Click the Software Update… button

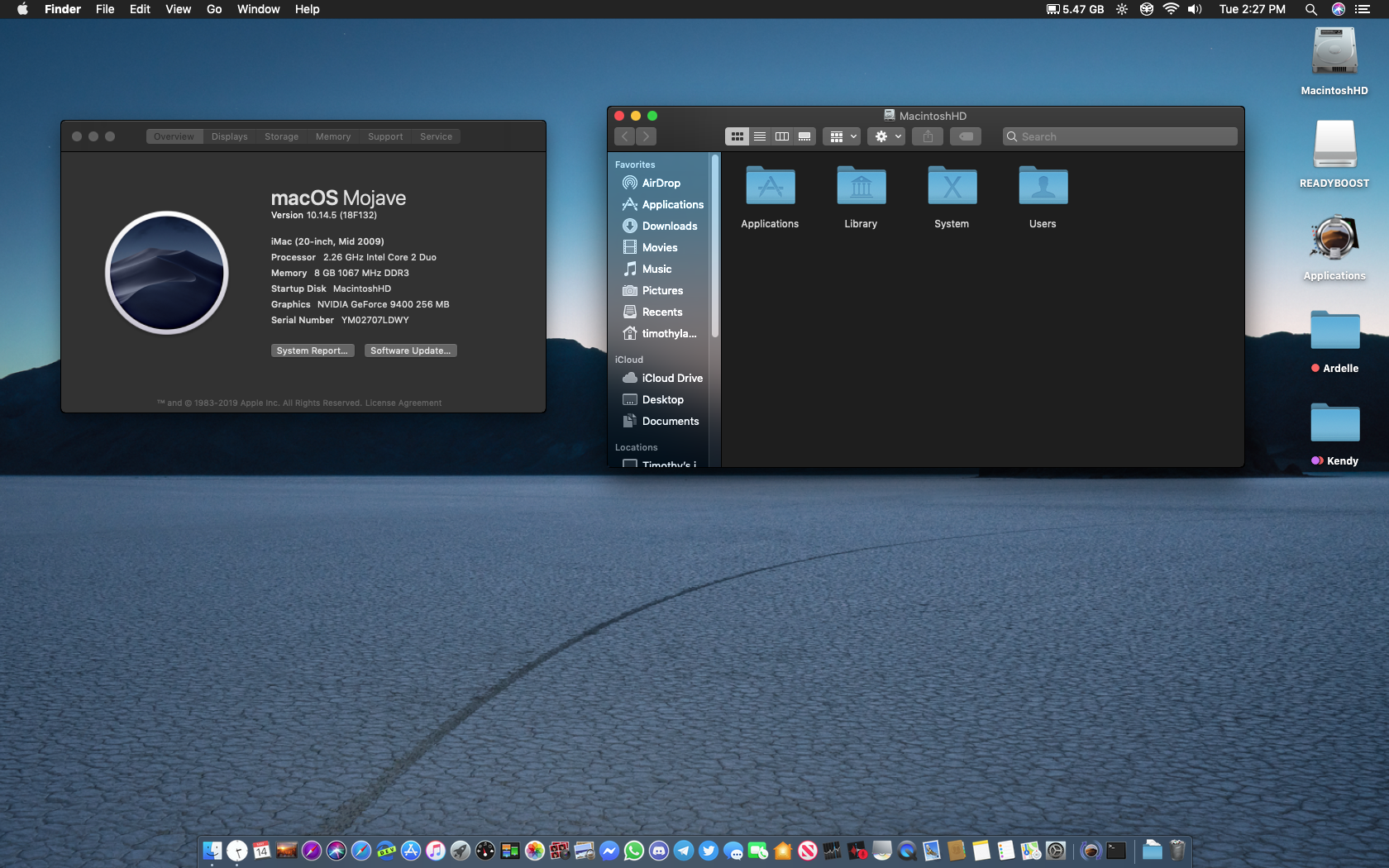pyautogui.click(x=411, y=351)
